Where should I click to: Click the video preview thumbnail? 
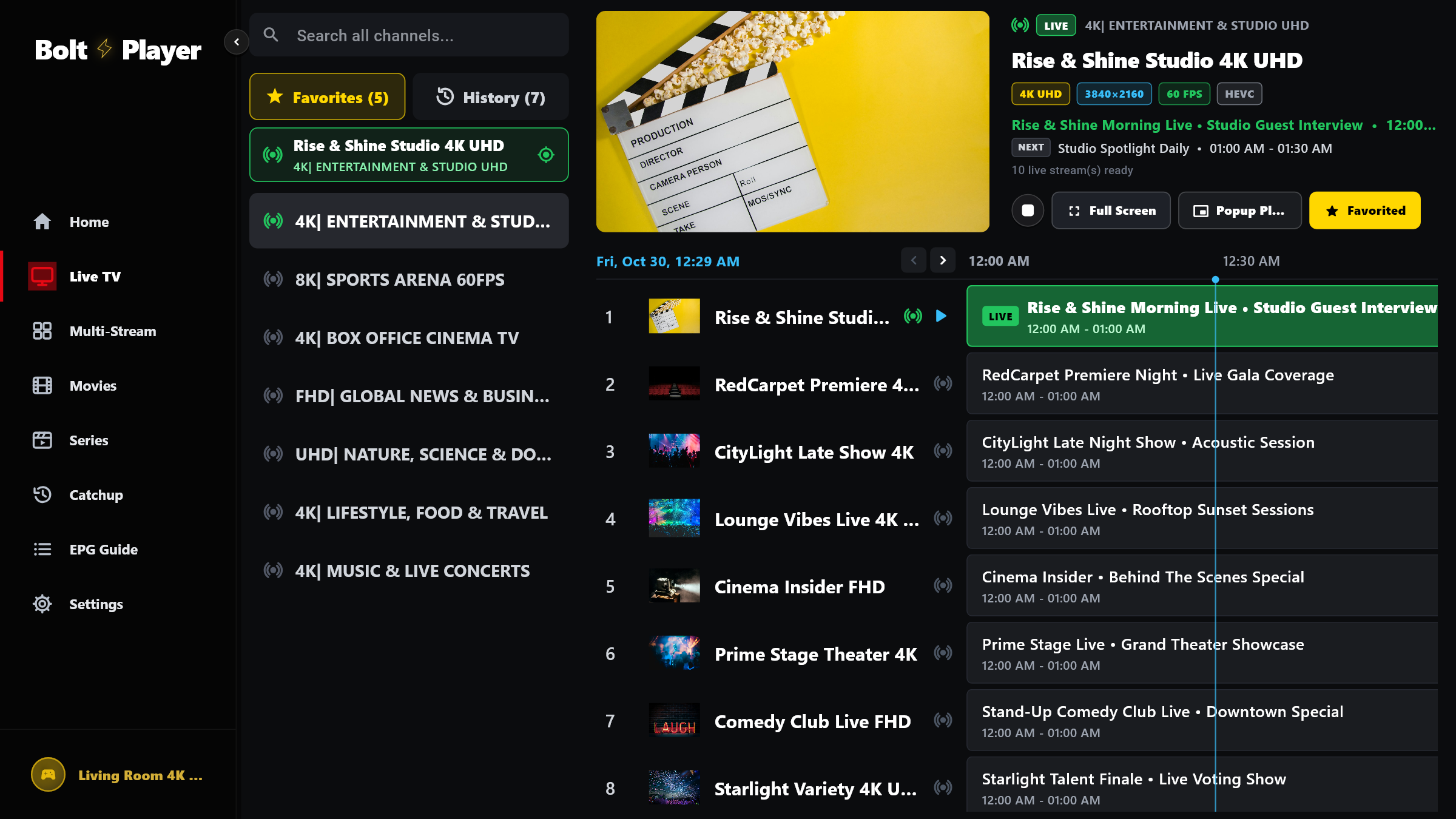pos(792,121)
